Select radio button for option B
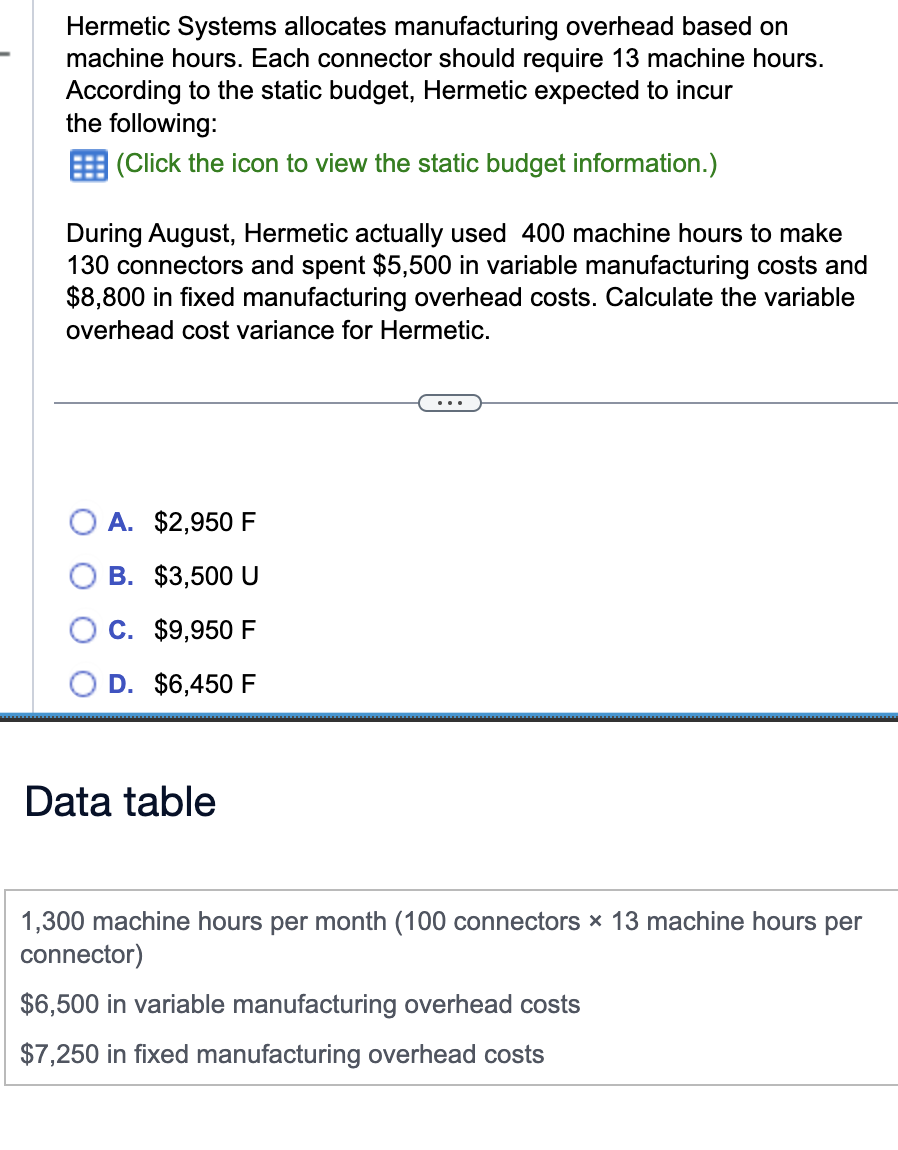This screenshot has height=1150, width=898. point(84,576)
